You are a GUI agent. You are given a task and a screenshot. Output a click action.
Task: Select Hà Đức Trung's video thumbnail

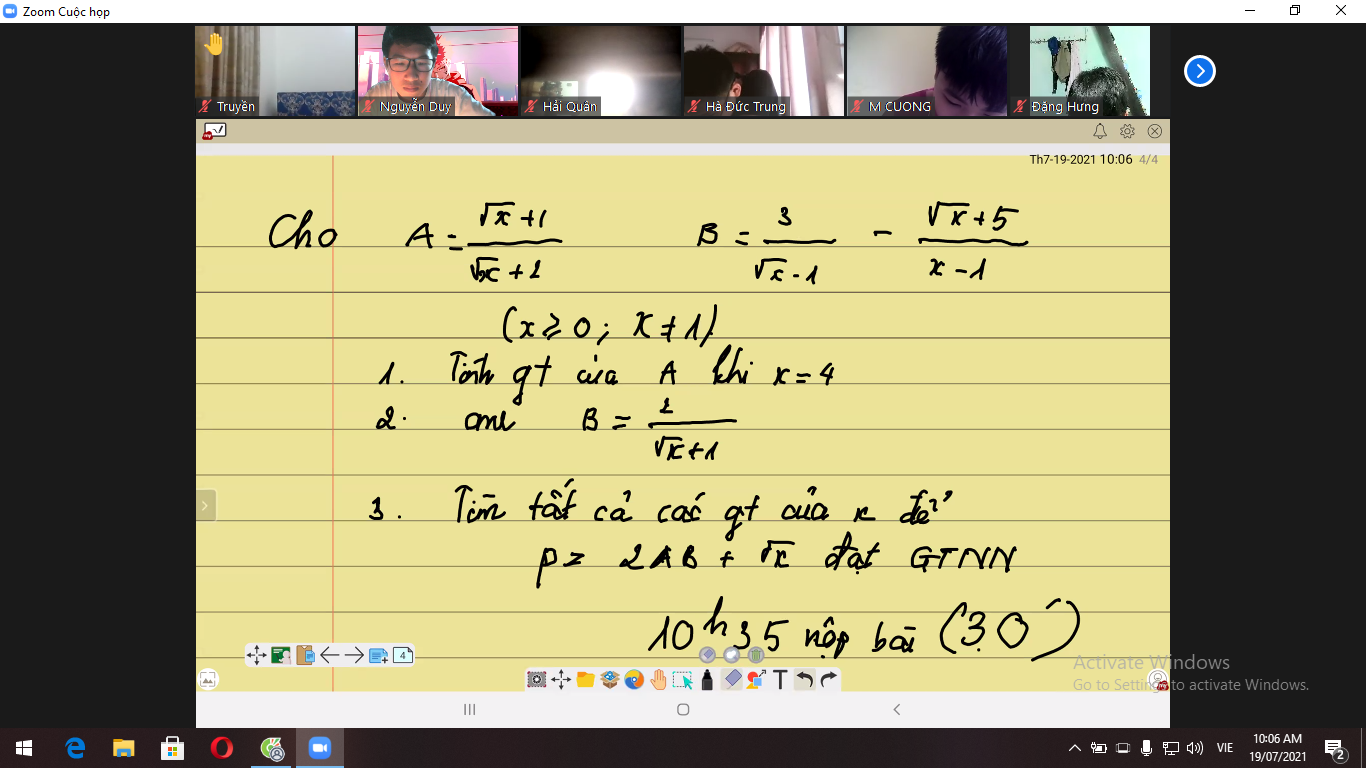click(764, 71)
